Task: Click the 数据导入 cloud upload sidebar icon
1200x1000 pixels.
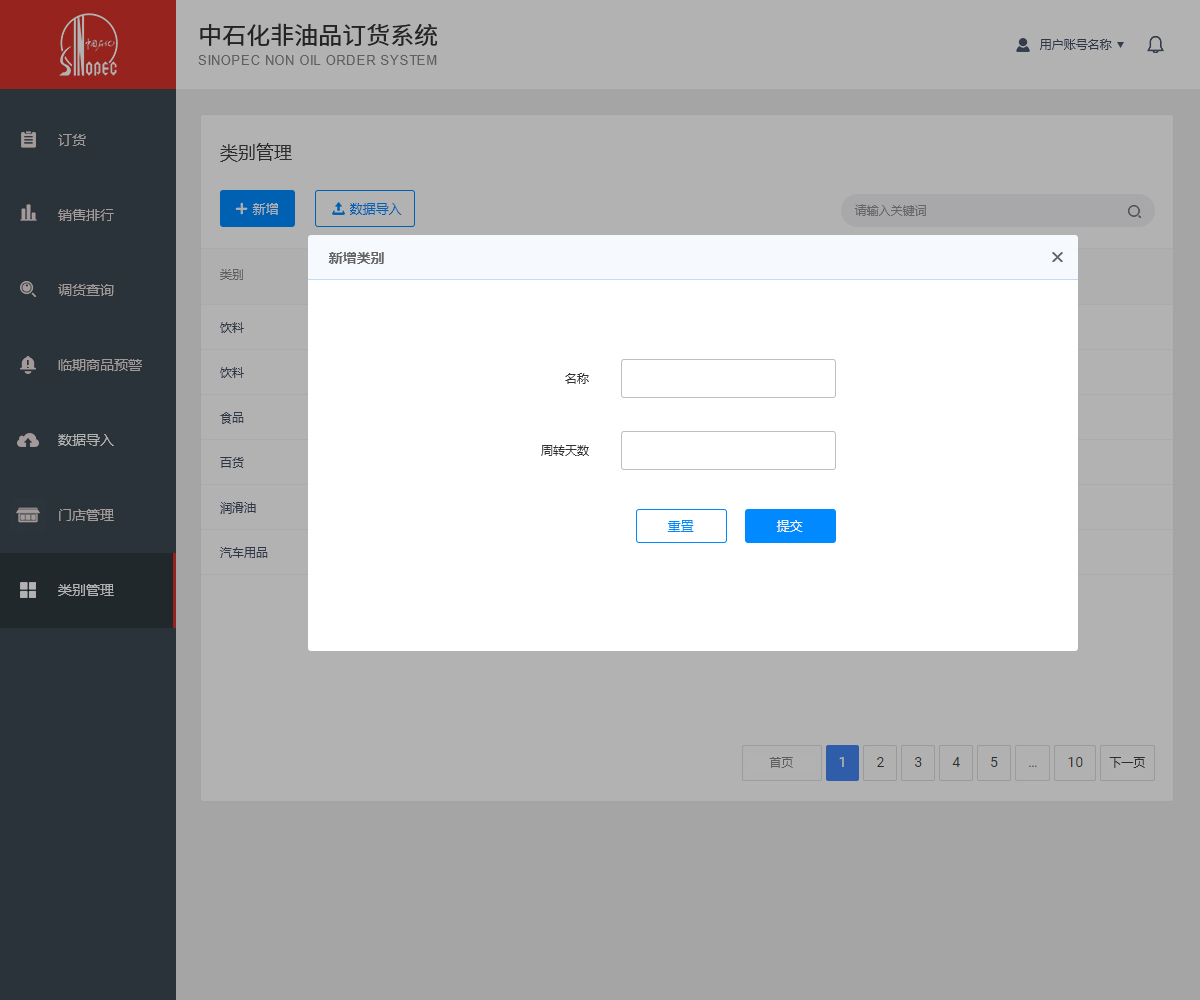Action: coord(29,440)
